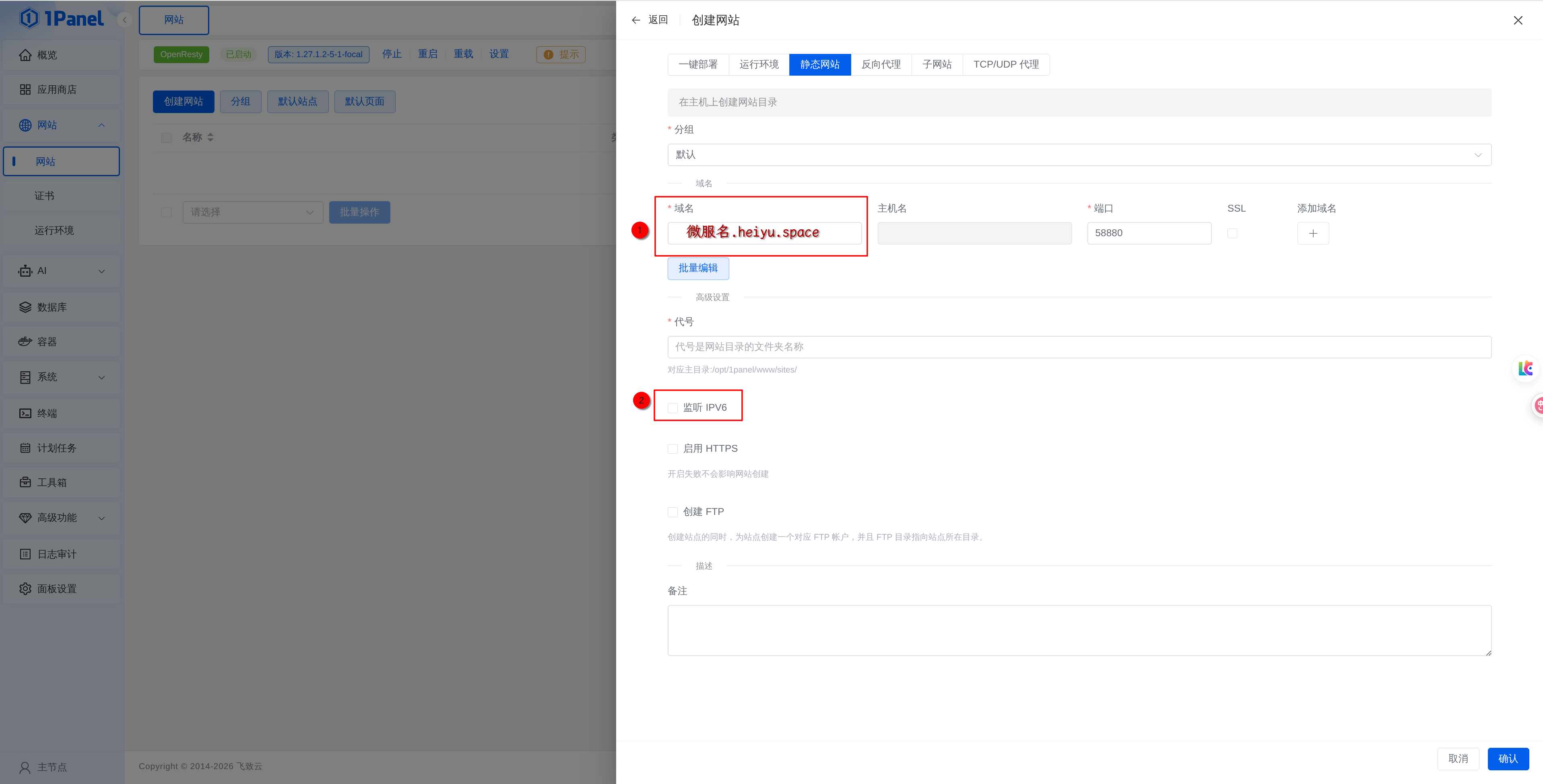Collapse the 网站 sidebar submenu
This screenshot has width=1543, height=784.
[102, 125]
